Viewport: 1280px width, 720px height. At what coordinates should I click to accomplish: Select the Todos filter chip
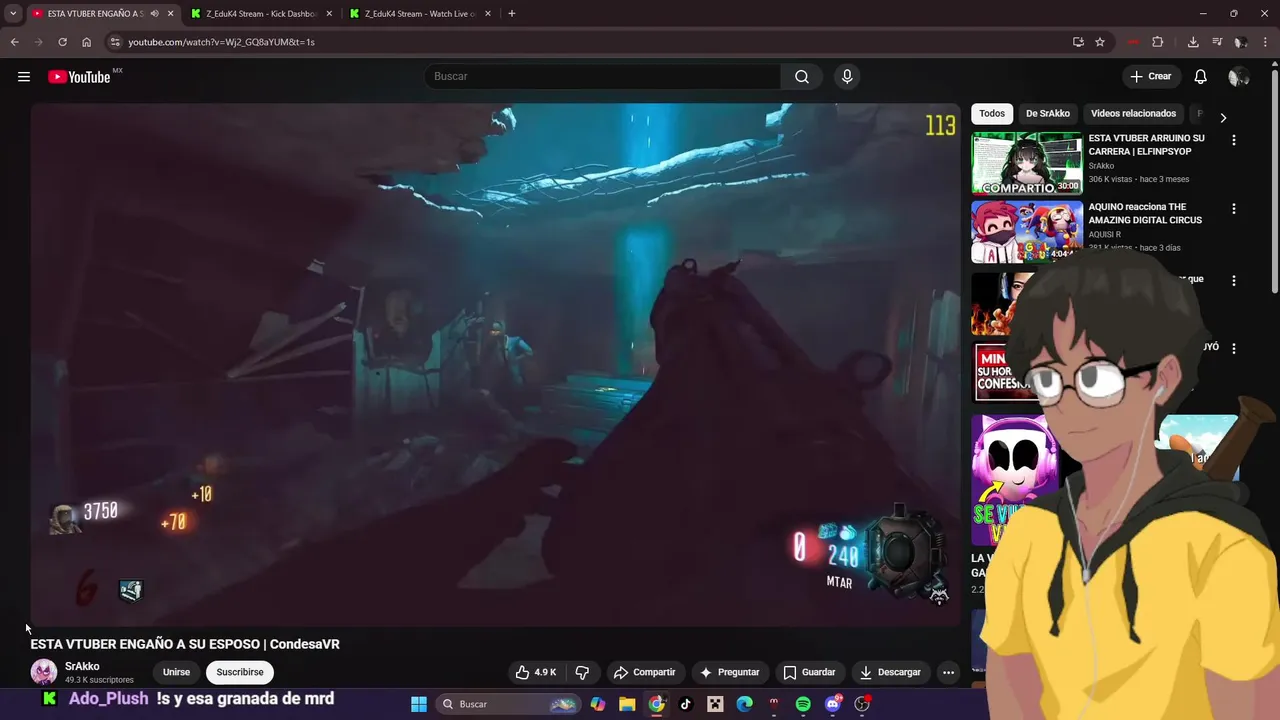pos(992,114)
